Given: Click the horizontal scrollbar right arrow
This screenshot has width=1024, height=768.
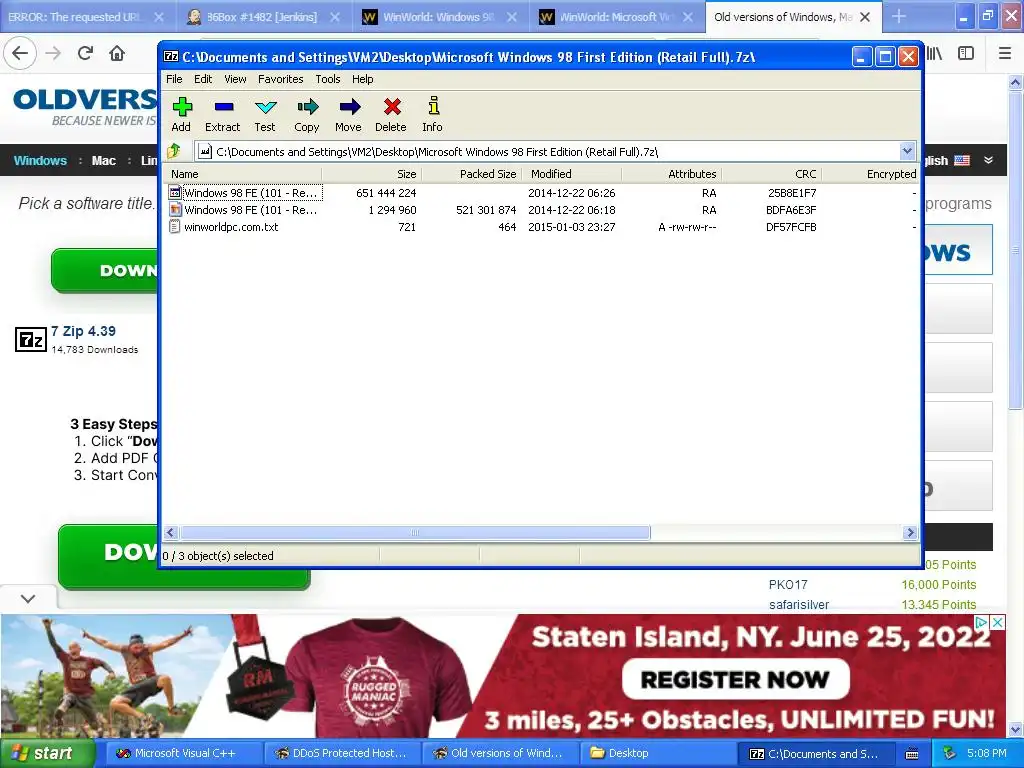Looking at the screenshot, I should click(910, 532).
